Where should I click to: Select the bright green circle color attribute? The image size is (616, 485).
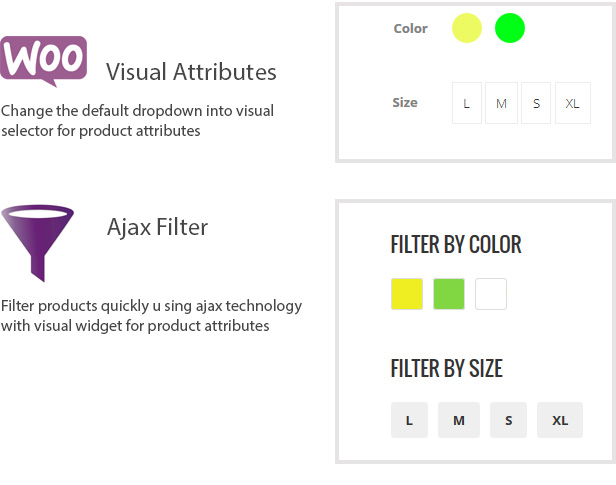pos(510,28)
